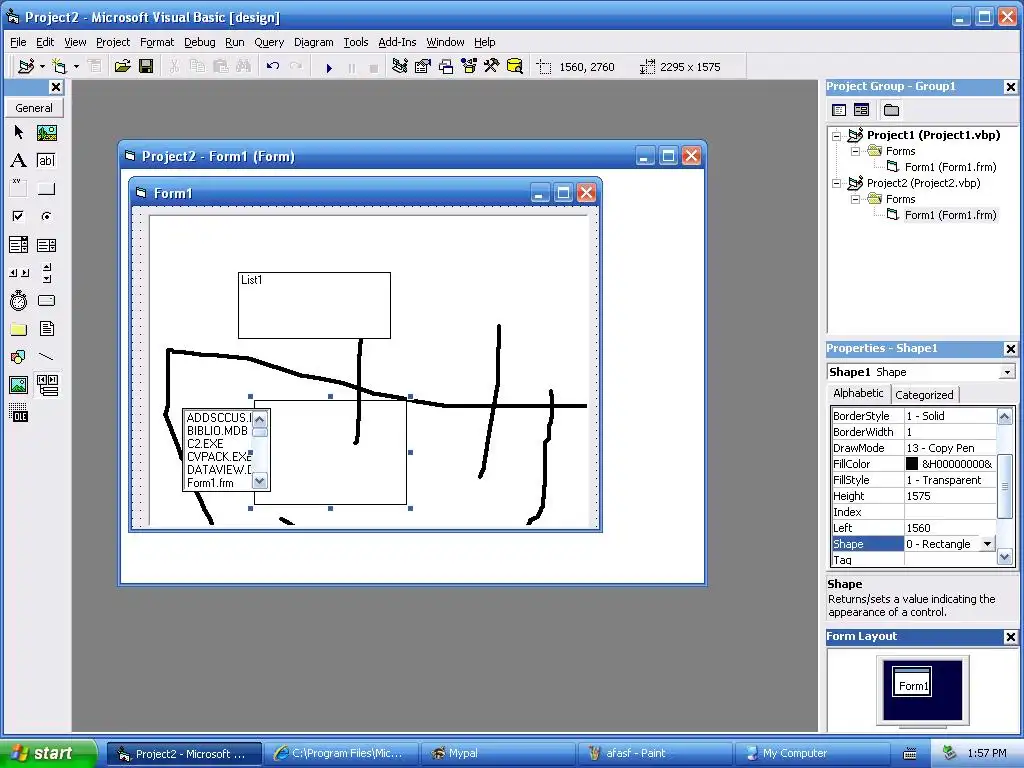Select the Data control tool
This screenshot has width=1024, height=768.
(x=46, y=385)
